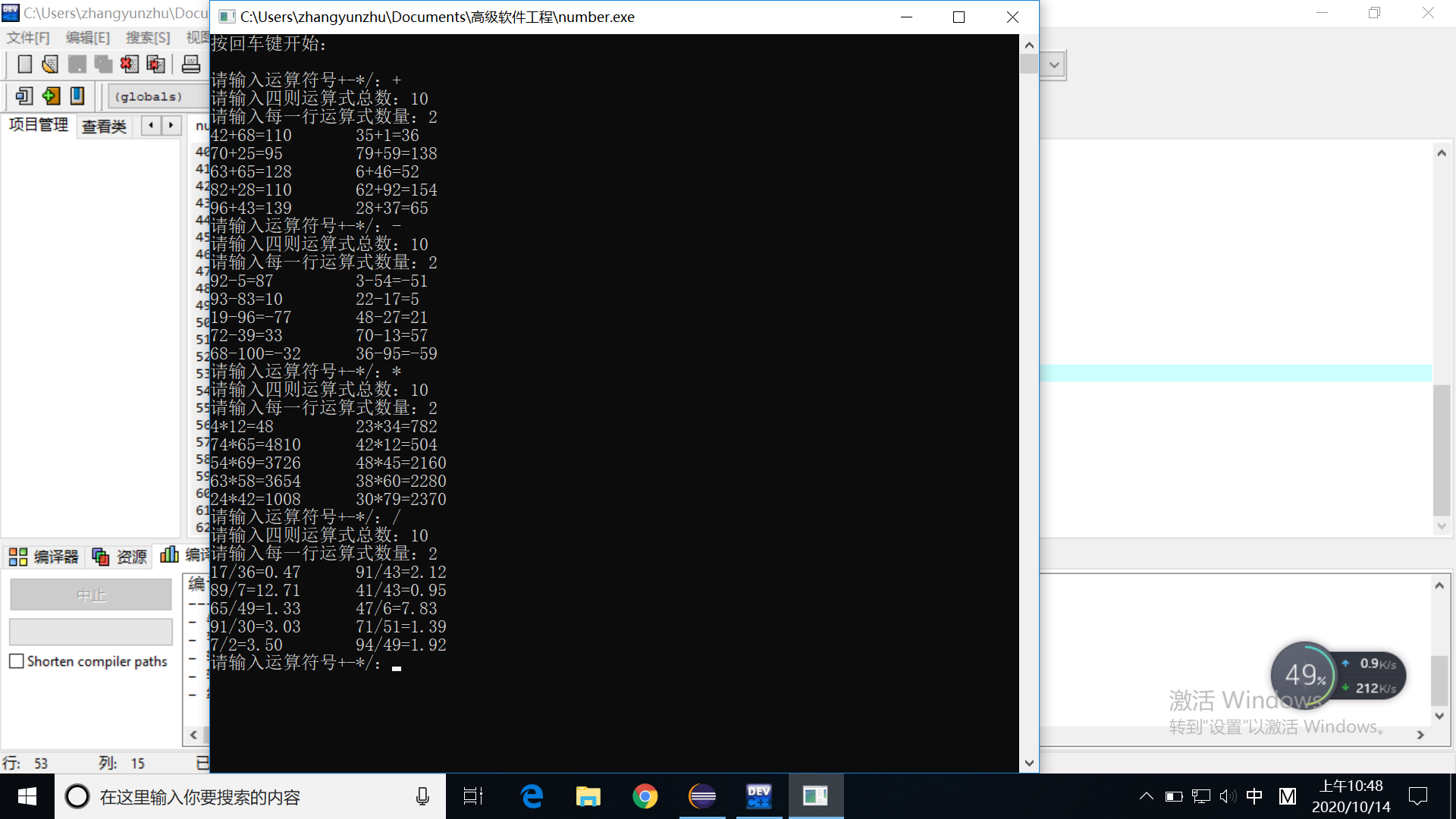
Task: Click the Insert green-plus toolbar icon
Action: tap(51, 96)
